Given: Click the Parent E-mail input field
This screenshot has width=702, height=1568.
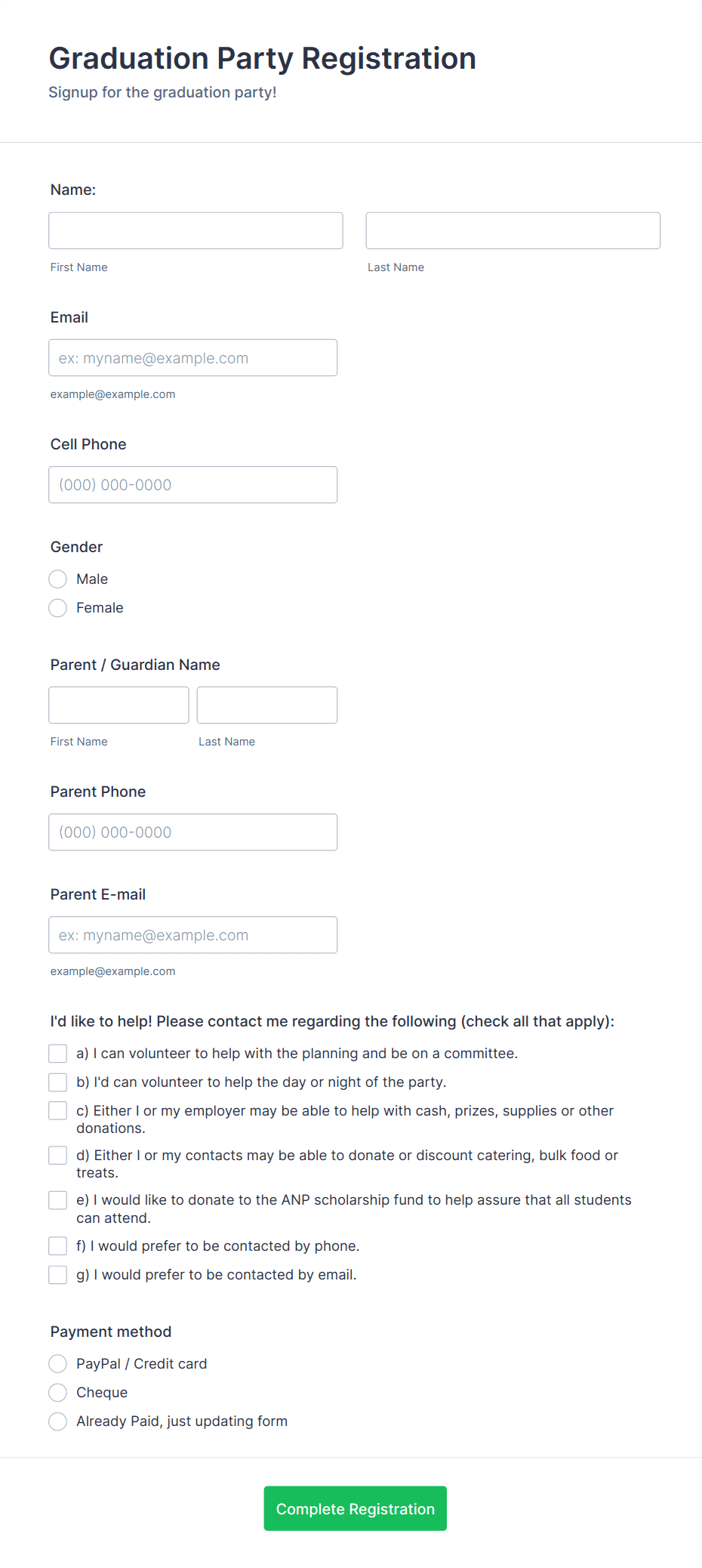Looking at the screenshot, I should pyautogui.click(x=192, y=934).
